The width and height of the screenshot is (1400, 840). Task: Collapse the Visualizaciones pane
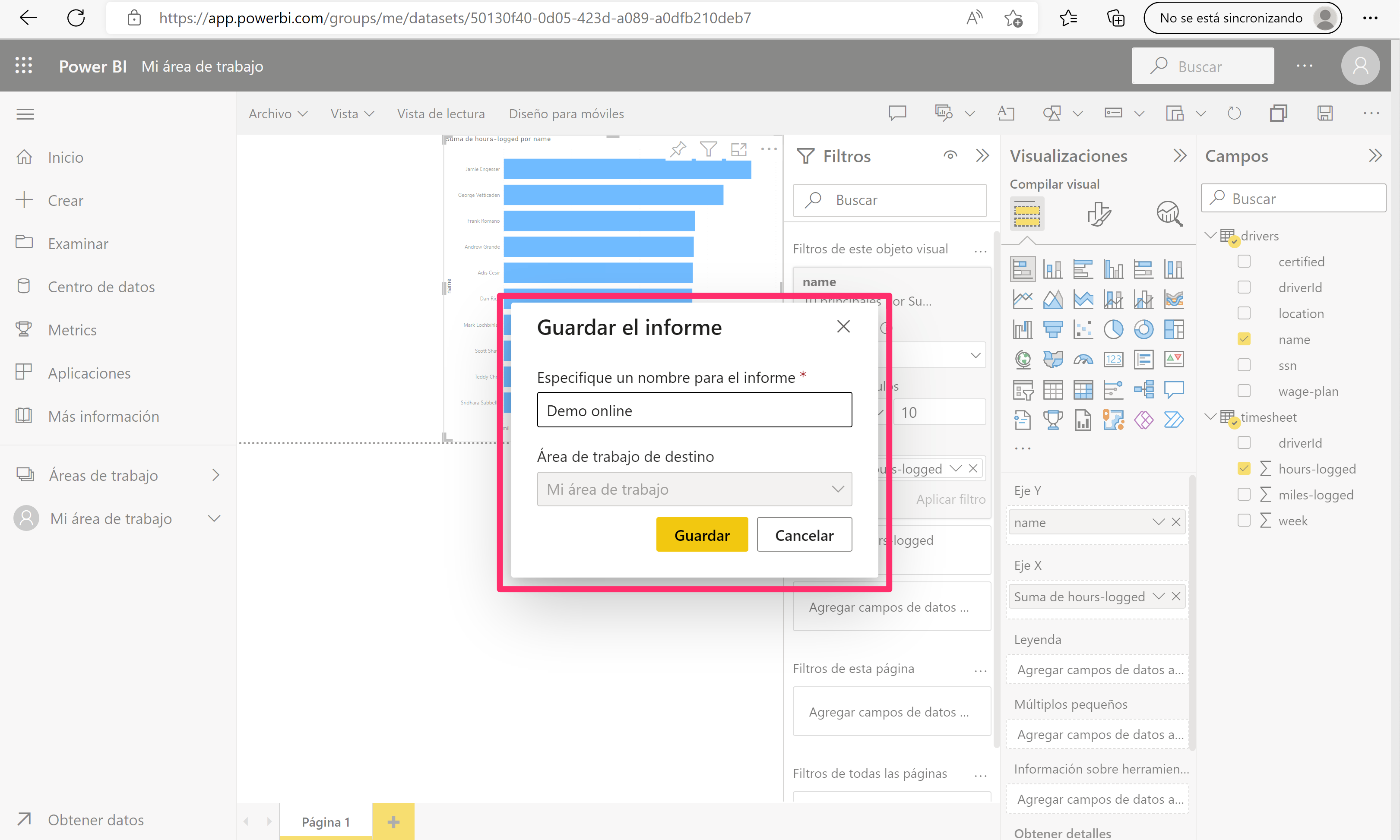tap(1180, 155)
